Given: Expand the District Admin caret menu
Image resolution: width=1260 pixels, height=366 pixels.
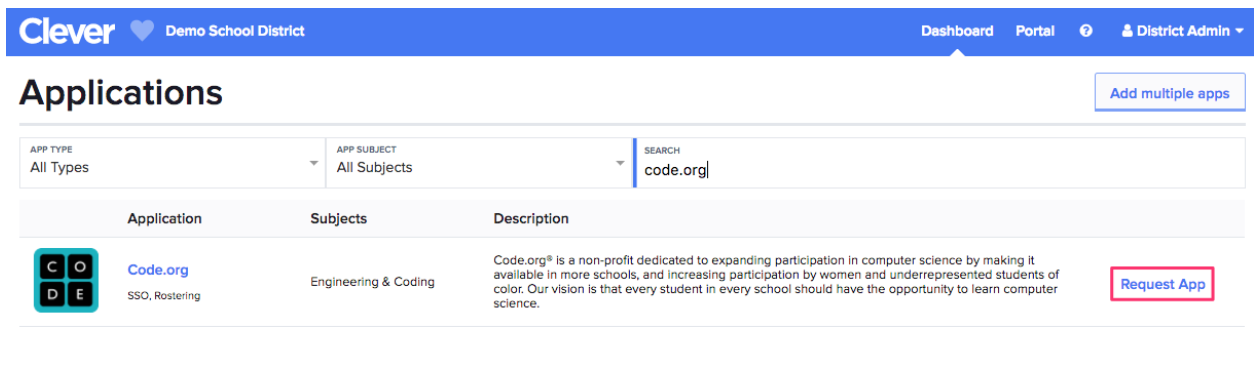Looking at the screenshot, I should [x=1240, y=32].
